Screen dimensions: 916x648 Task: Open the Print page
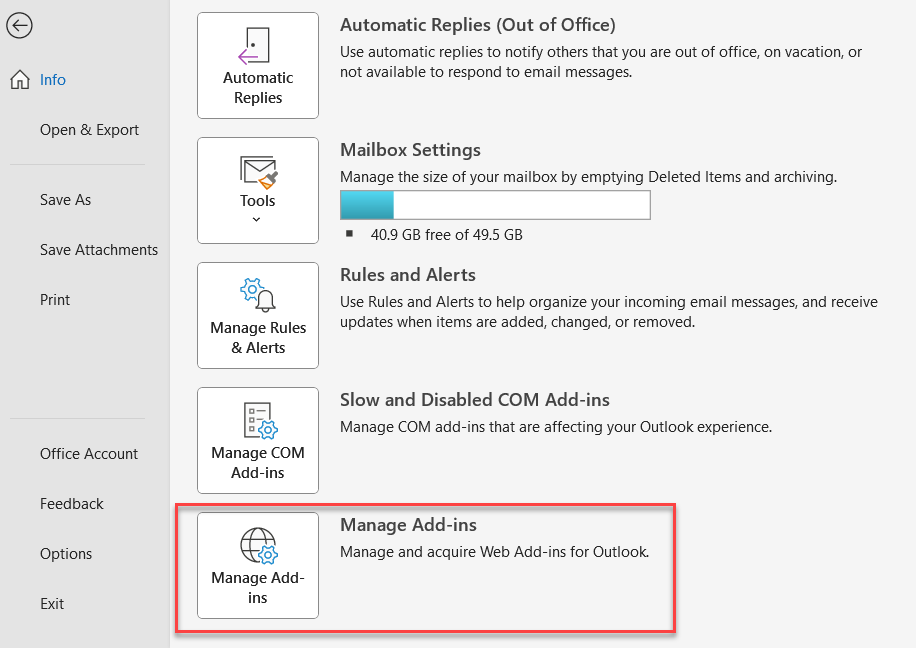point(55,300)
